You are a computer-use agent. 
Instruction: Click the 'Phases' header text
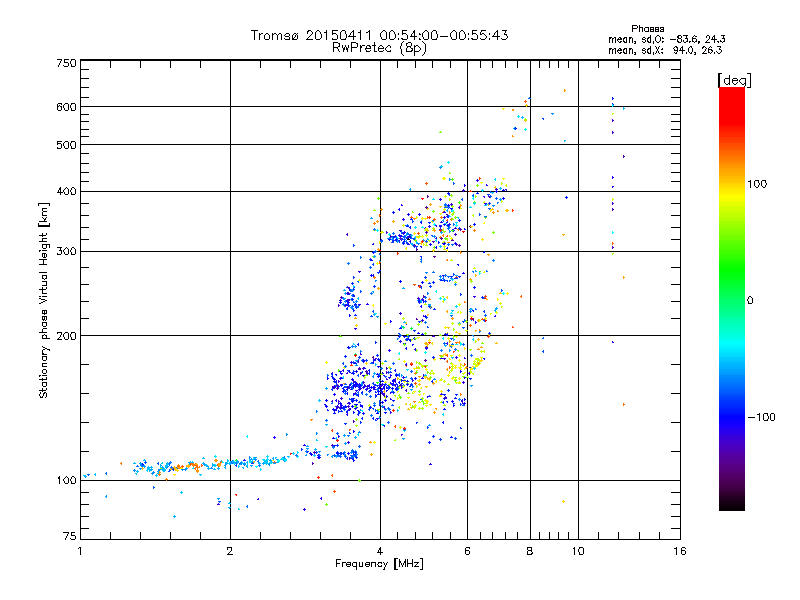pyautogui.click(x=647, y=29)
